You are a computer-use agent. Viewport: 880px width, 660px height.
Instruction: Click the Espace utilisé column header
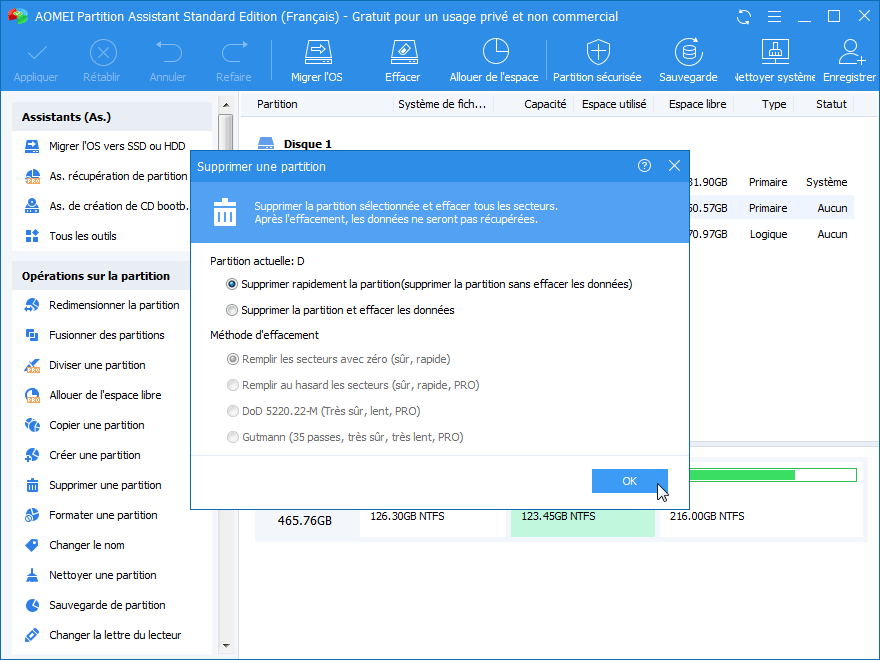tap(614, 104)
